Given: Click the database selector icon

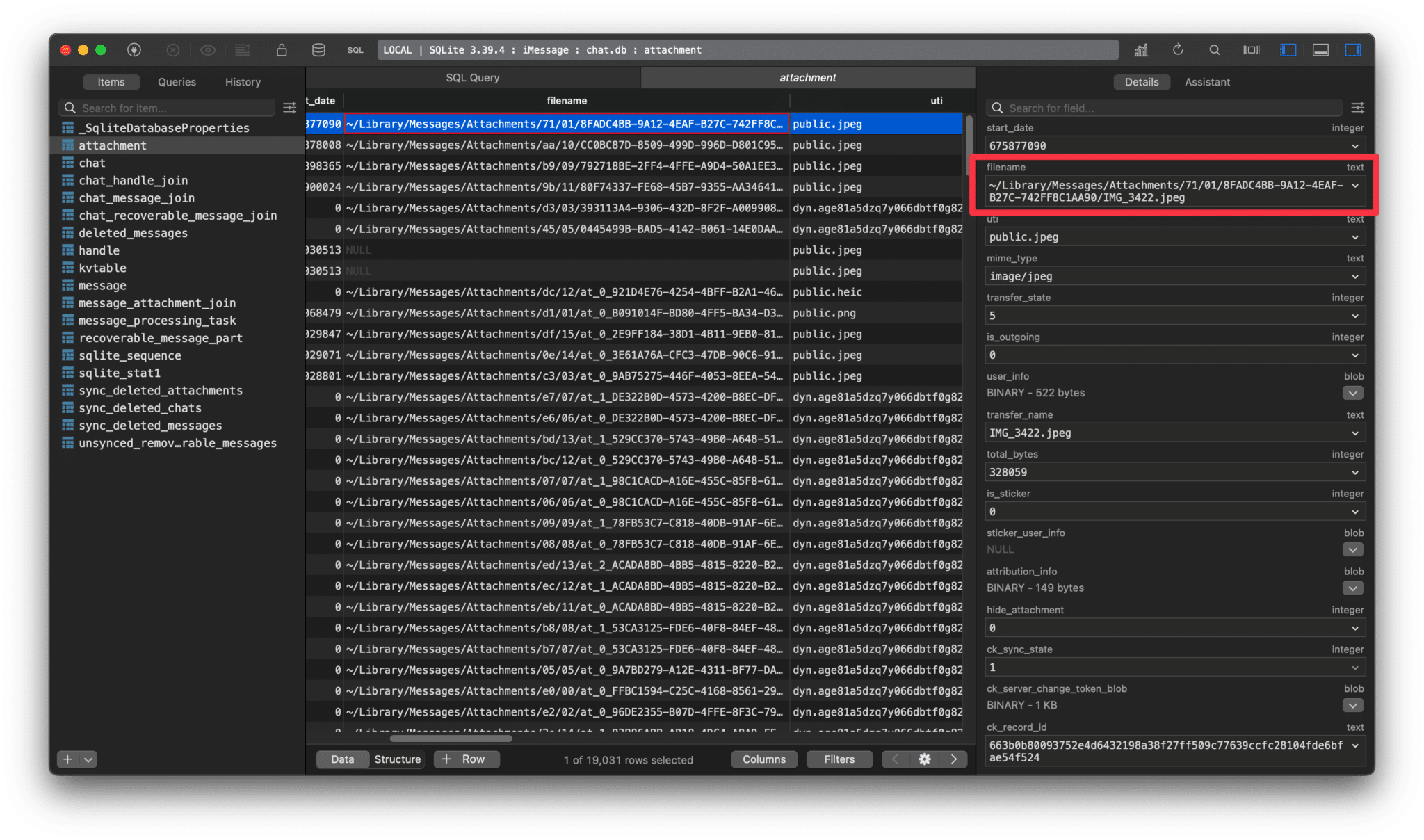Looking at the screenshot, I should point(318,49).
